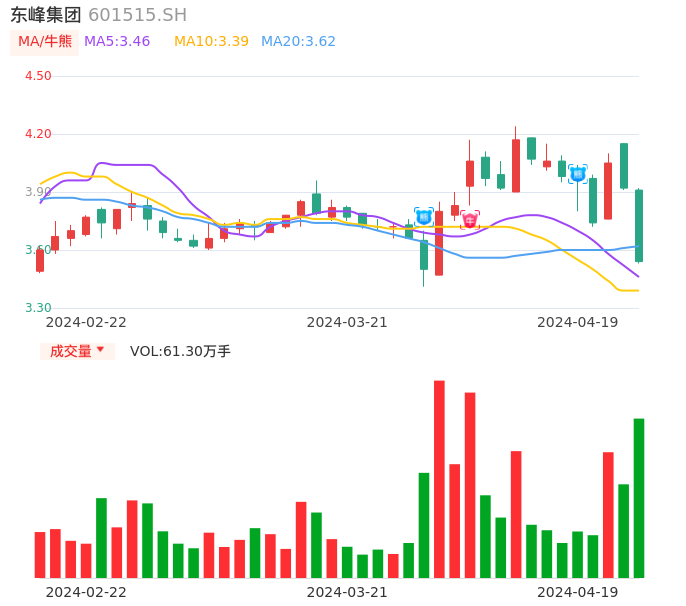
Task: Toggle the MA10 line legend
Action: click(x=211, y=42)
